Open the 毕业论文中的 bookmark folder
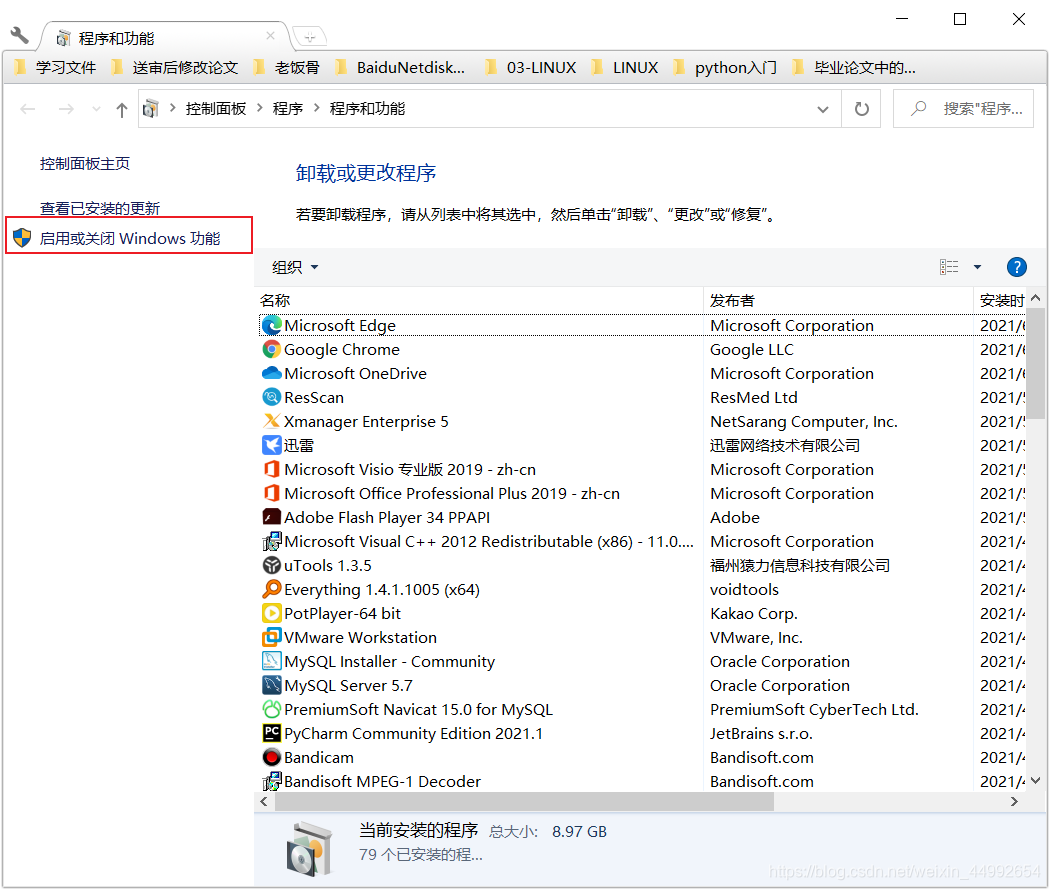Image resolution: width=1050 pixels, height=890 pixels. tap(854, 68)
